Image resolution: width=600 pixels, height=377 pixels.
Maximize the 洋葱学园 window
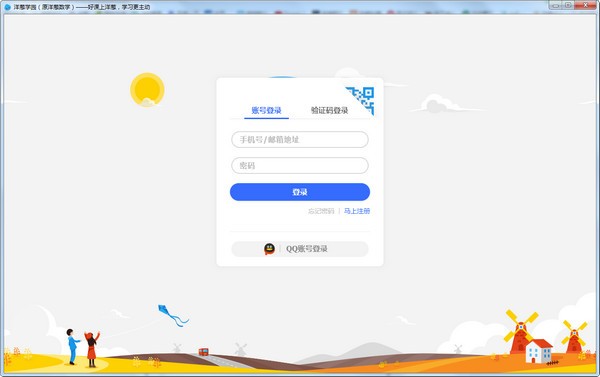569,5
